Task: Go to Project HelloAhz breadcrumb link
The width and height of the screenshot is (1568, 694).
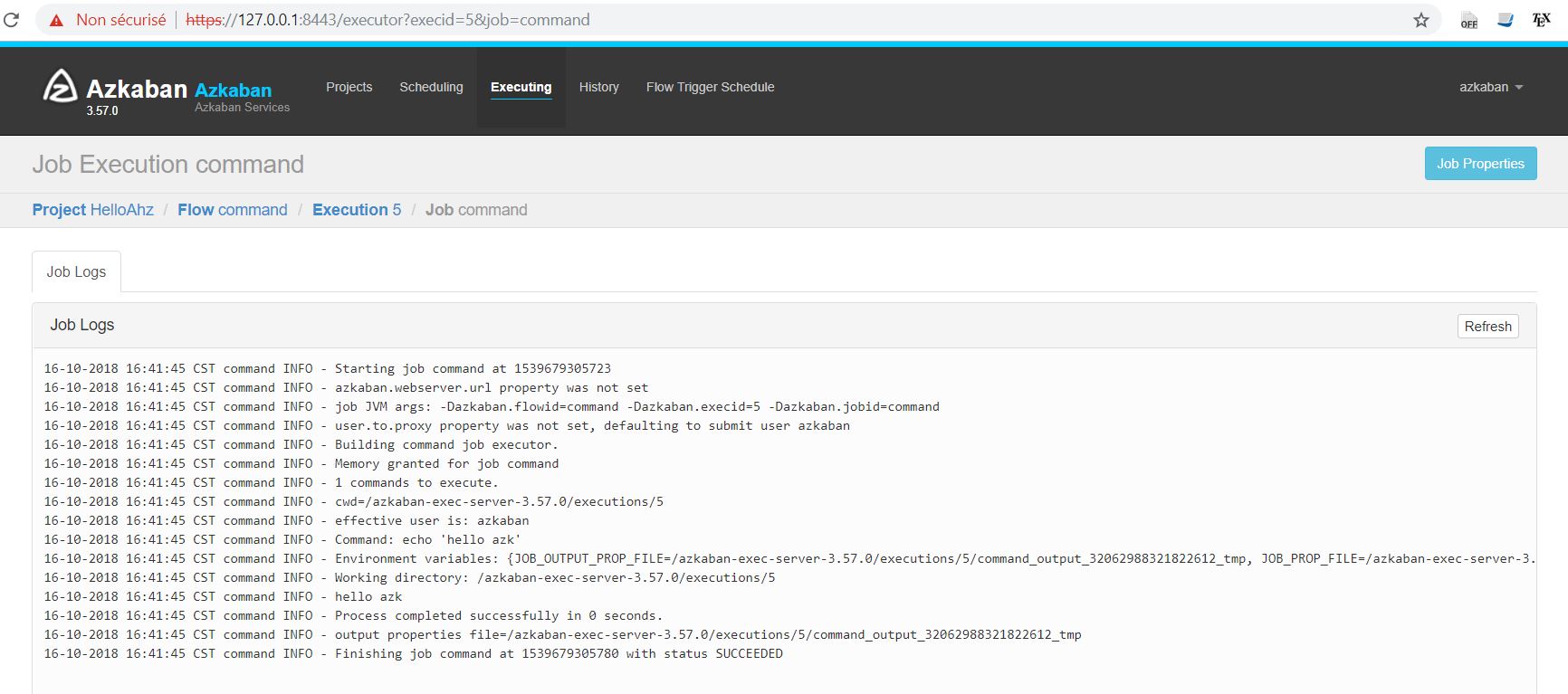Action: [93, 210]
